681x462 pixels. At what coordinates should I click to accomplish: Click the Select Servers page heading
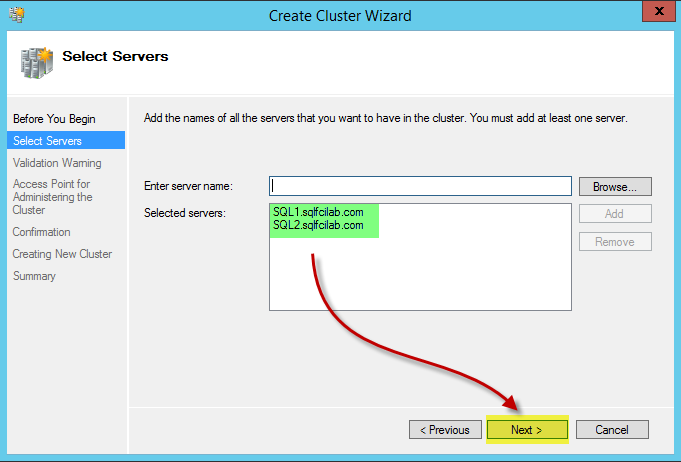click(115, 56)
